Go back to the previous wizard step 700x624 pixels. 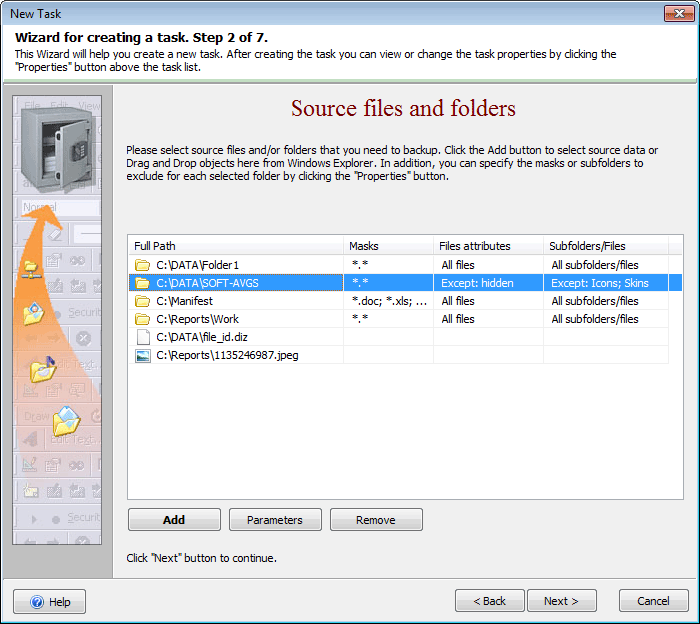tap(489, 601)
